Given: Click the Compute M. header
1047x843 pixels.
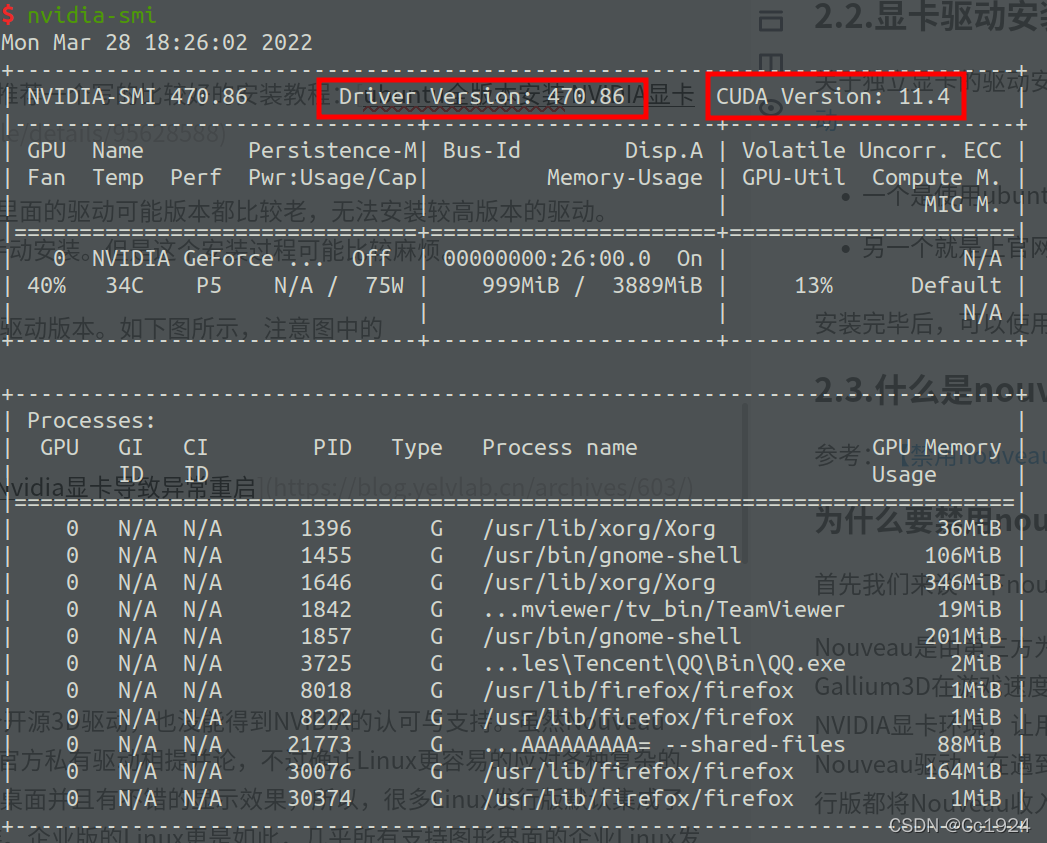Looking at the screenshot, I should click(x=936, y=178).
